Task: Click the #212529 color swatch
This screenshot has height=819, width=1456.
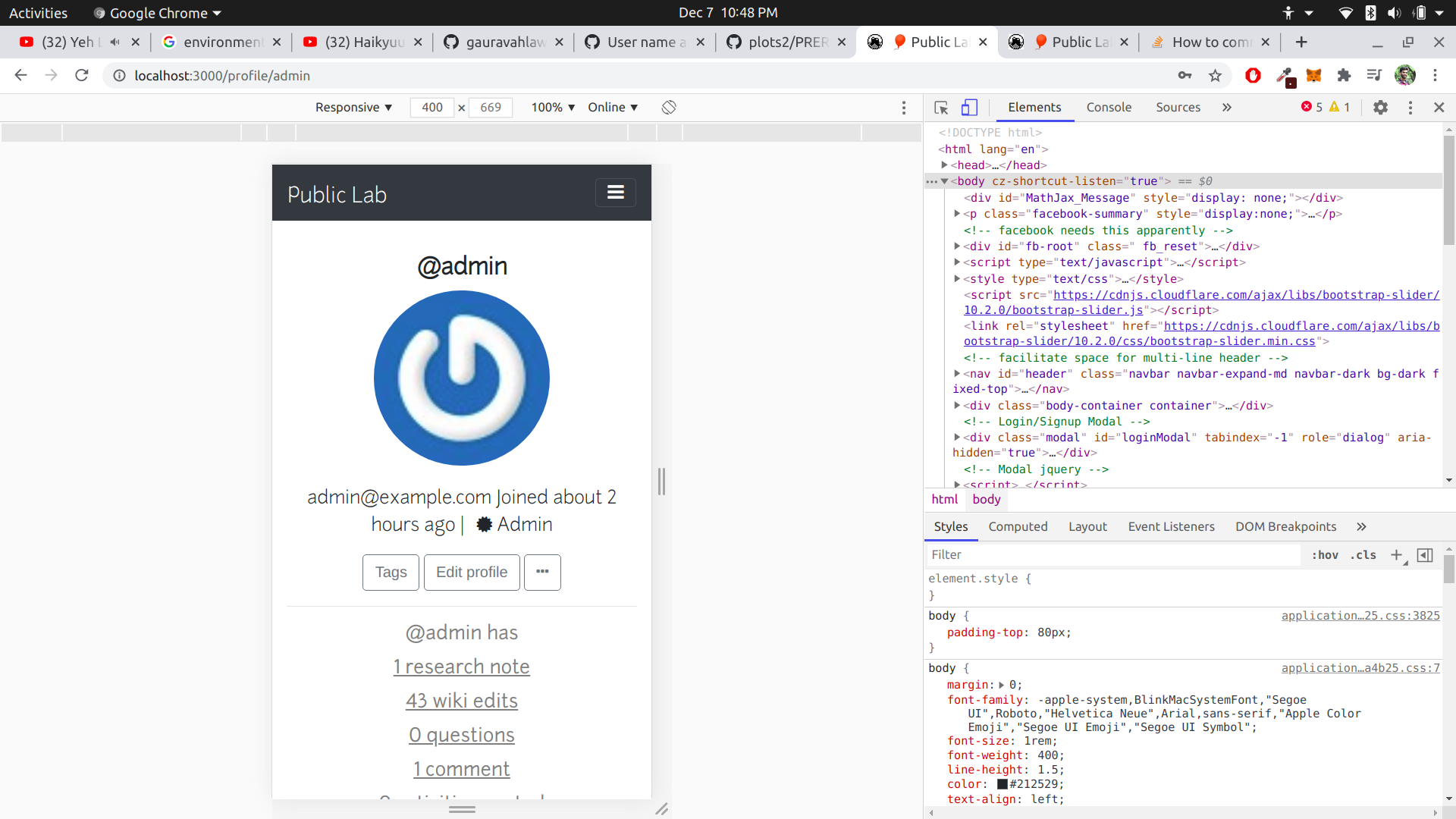Action: click(x=1003, y=784)
